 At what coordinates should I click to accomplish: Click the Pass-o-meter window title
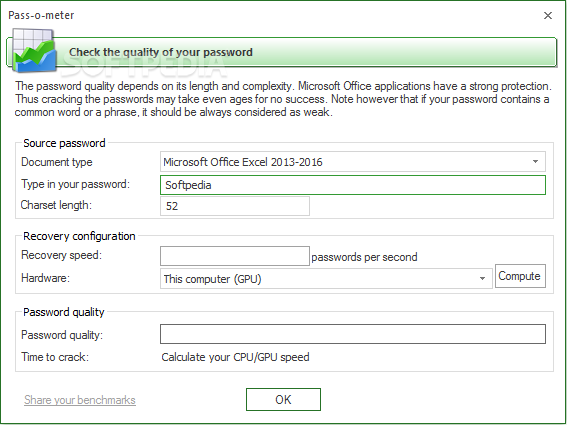point(41,15)
